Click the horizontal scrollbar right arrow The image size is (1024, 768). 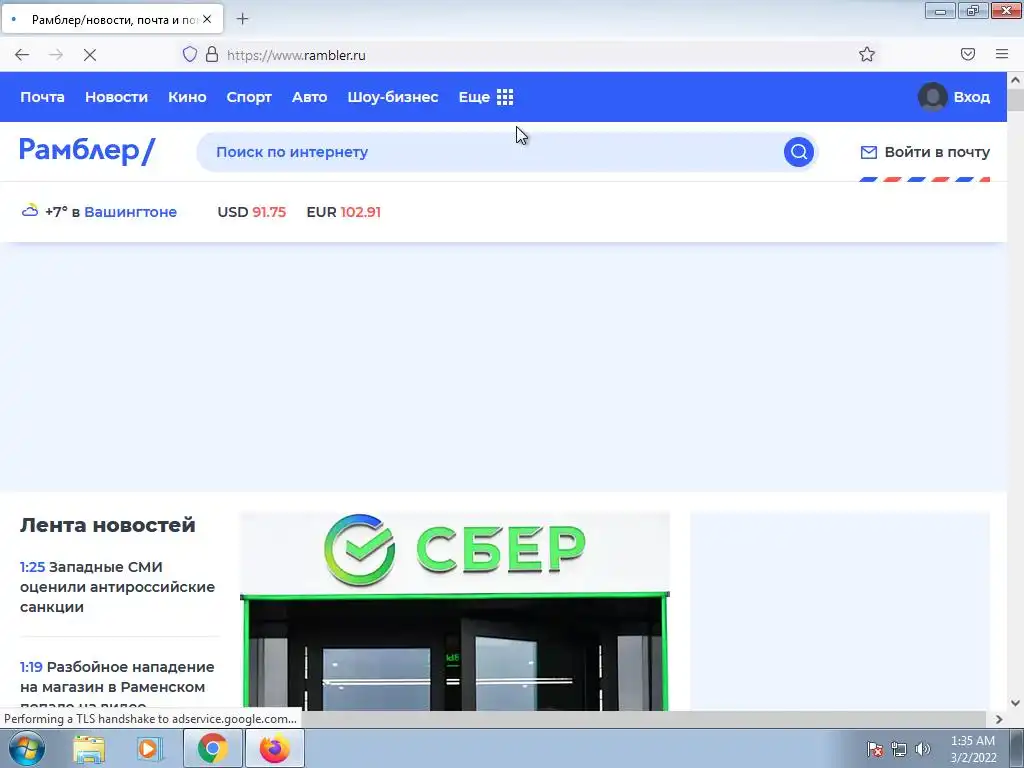coord(999,719)
